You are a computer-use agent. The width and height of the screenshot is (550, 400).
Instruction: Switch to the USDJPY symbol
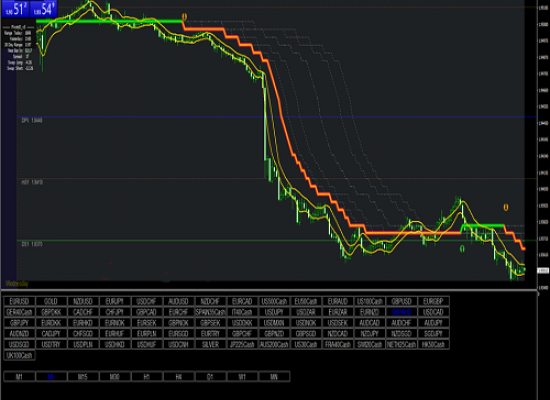(x=274, y=312)
